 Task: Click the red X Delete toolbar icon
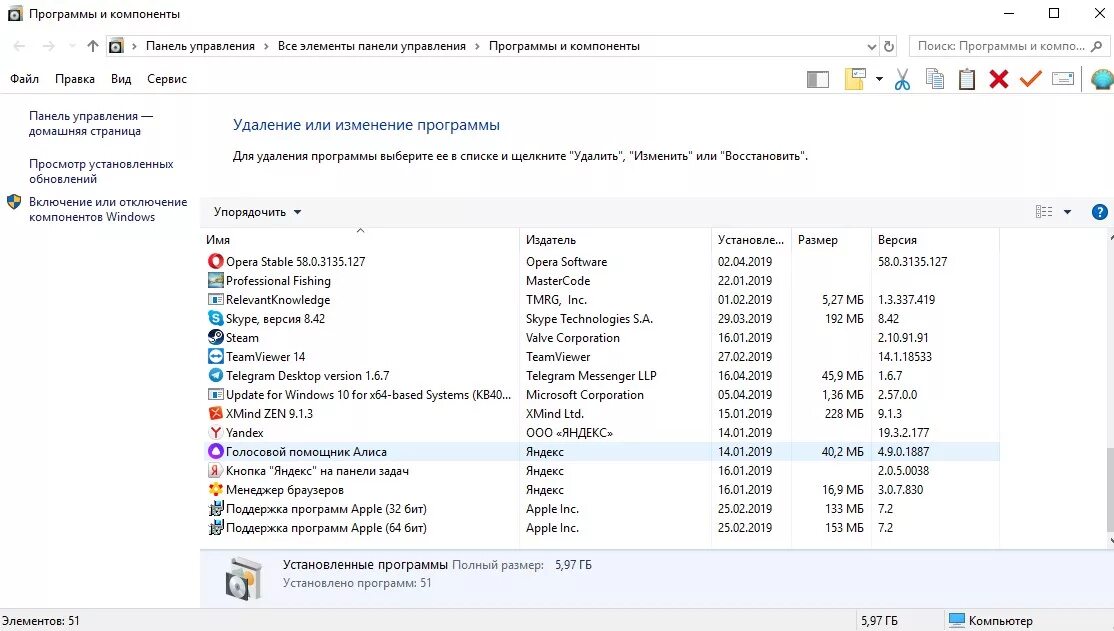pos(998,79)
